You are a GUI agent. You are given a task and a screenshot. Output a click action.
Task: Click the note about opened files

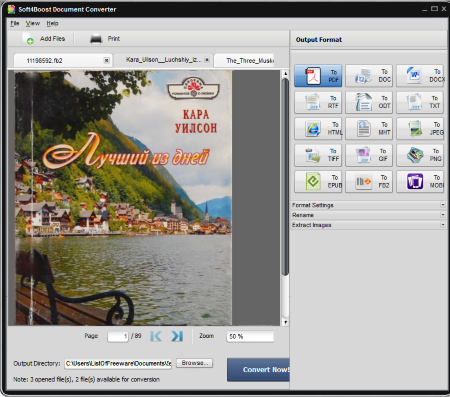86,379
